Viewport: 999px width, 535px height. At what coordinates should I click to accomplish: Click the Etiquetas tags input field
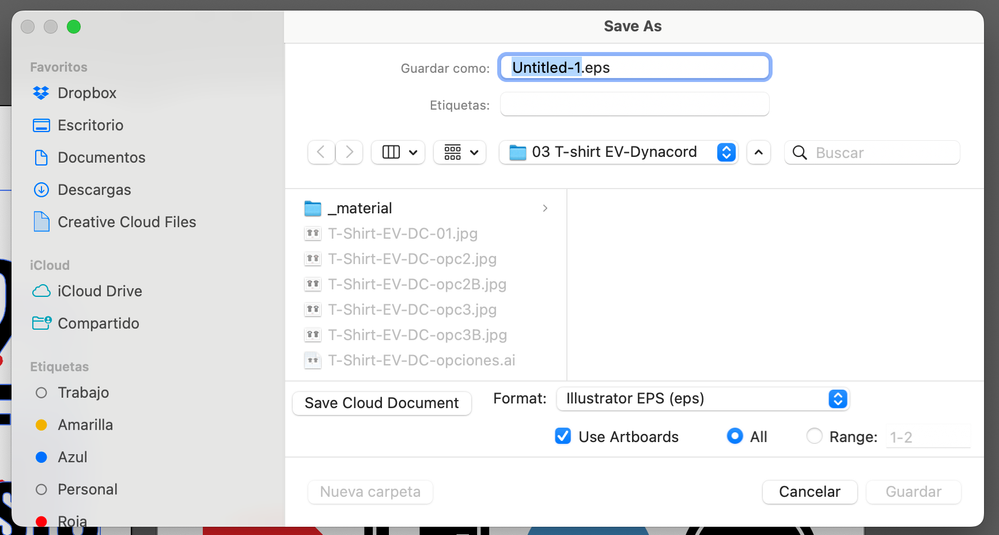[x=634, y=104]
